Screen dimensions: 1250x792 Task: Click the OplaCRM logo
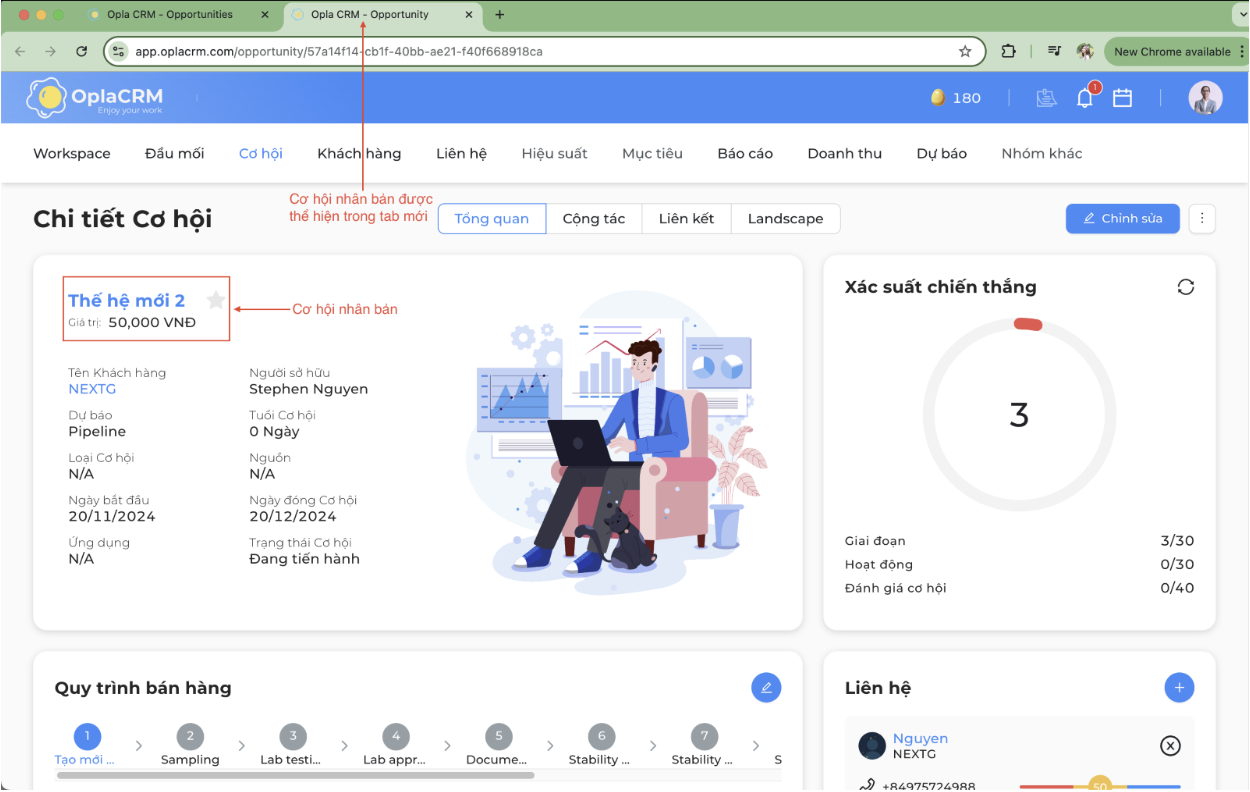[94, 98]
